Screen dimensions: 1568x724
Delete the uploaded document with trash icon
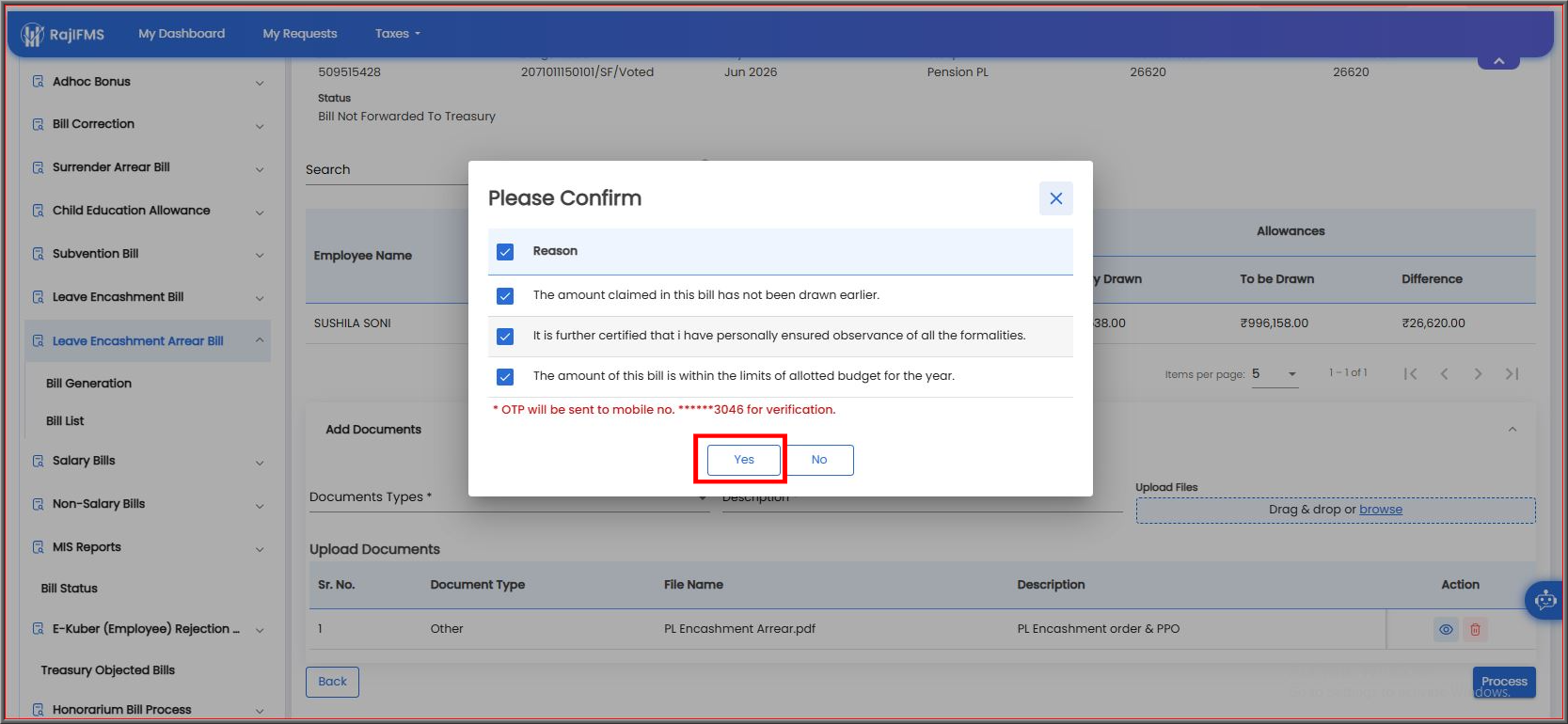[1475, 630]
